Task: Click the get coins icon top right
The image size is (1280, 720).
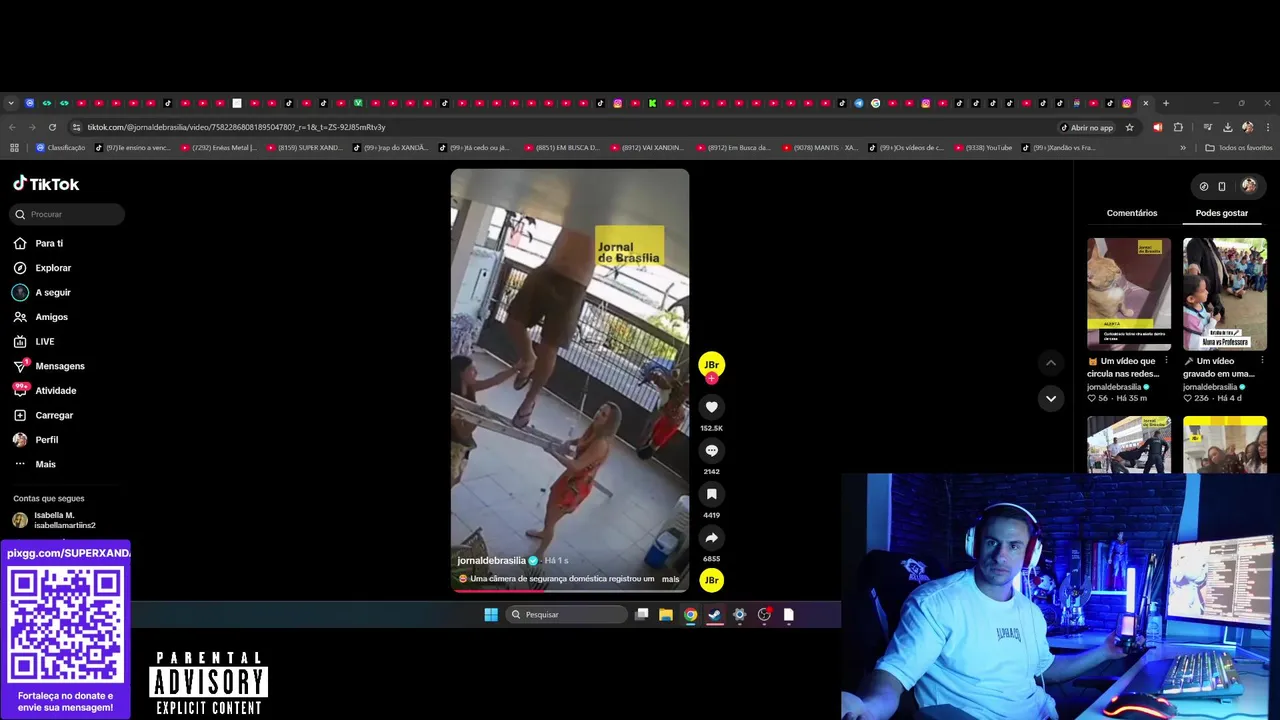Action: (x=1204, y=186)
